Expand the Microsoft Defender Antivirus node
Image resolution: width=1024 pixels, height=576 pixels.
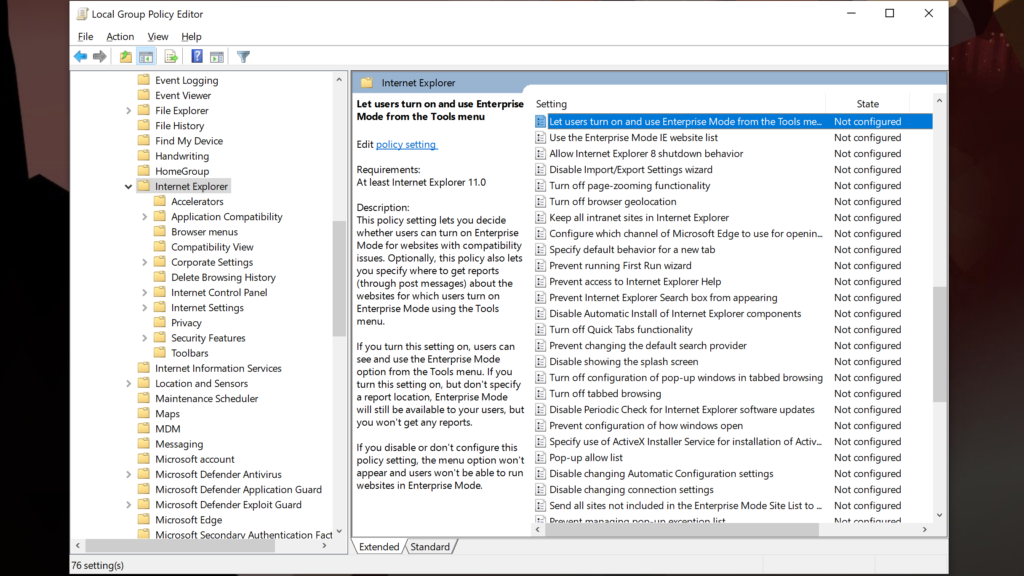click(128, 475)
